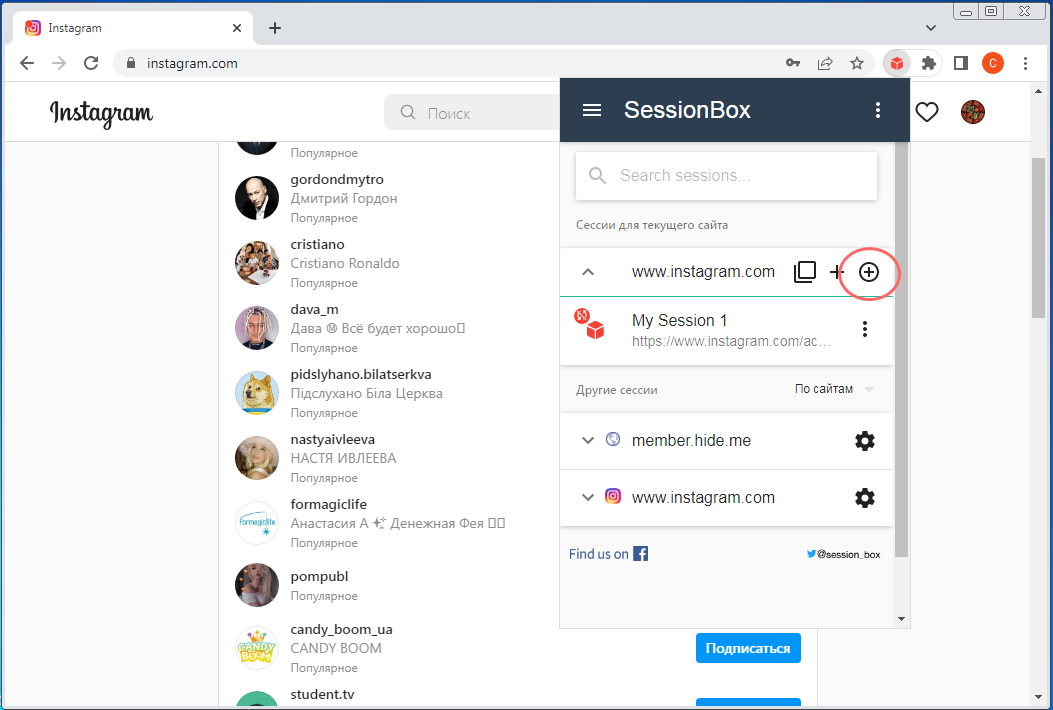This screenshot has width=1053, height=710.
Task: Open pidslyhano.bilatserkva profile
Action: [x=361, y=375]
